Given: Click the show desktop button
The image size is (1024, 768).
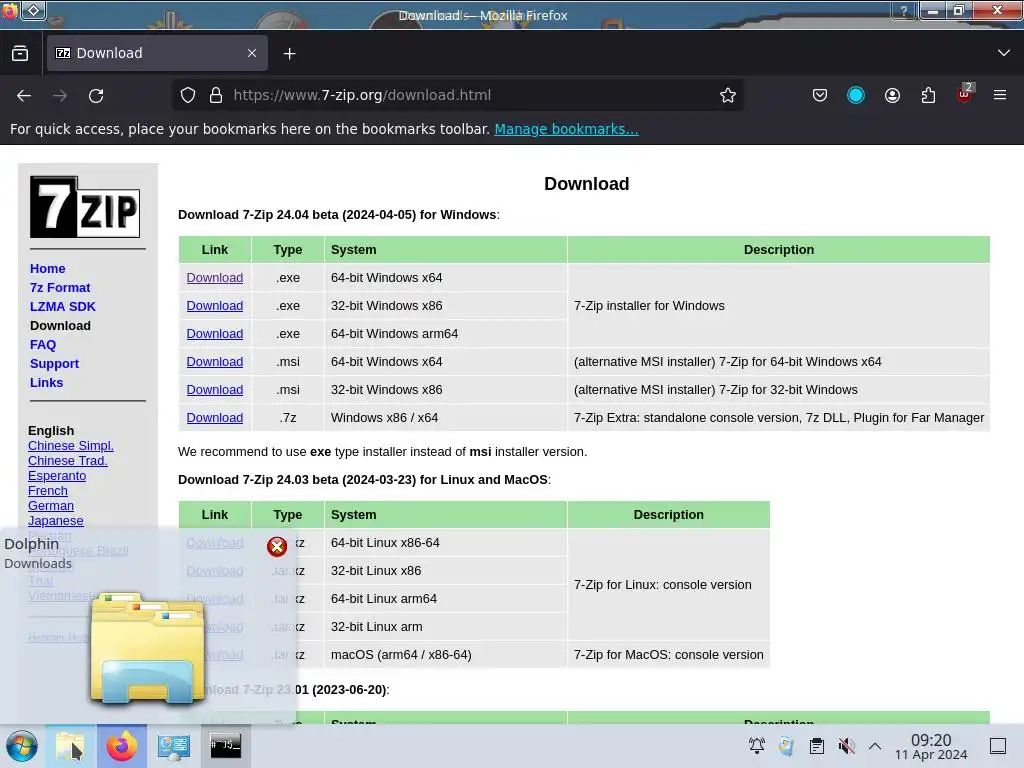Looking at the screenshot, I should click(x=998, y=746).
